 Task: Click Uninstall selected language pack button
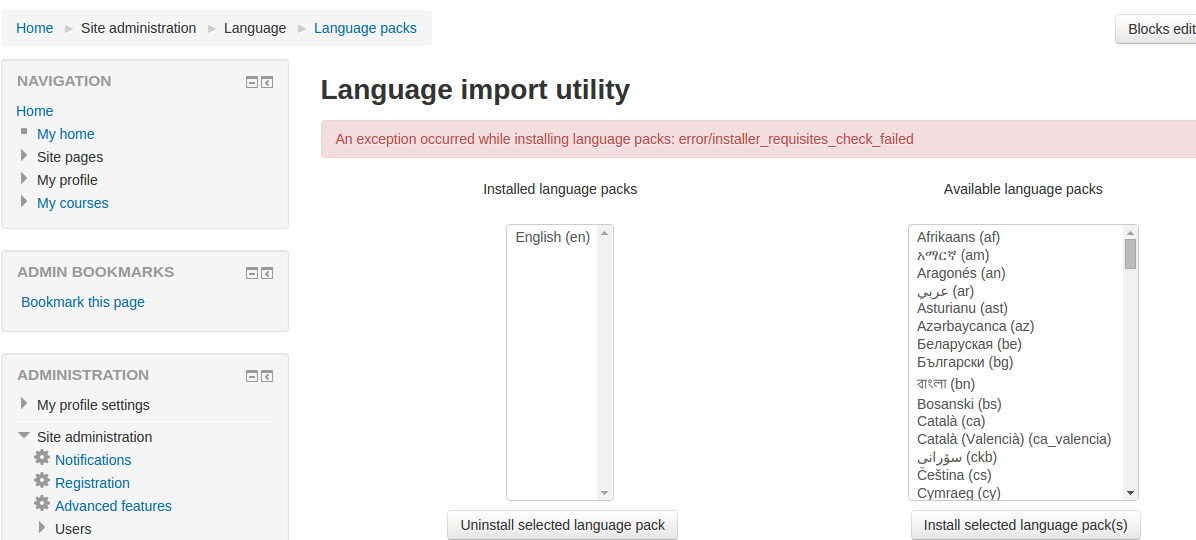point(562,526)
